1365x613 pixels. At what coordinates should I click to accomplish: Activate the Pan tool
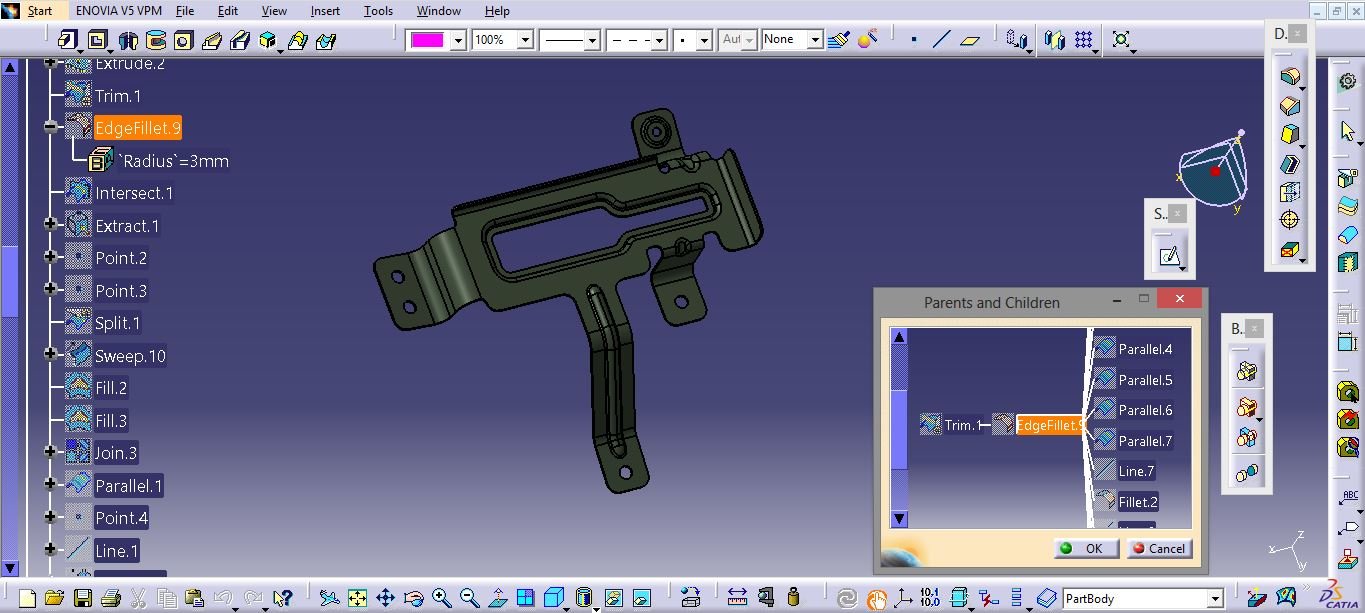(388, 599)
